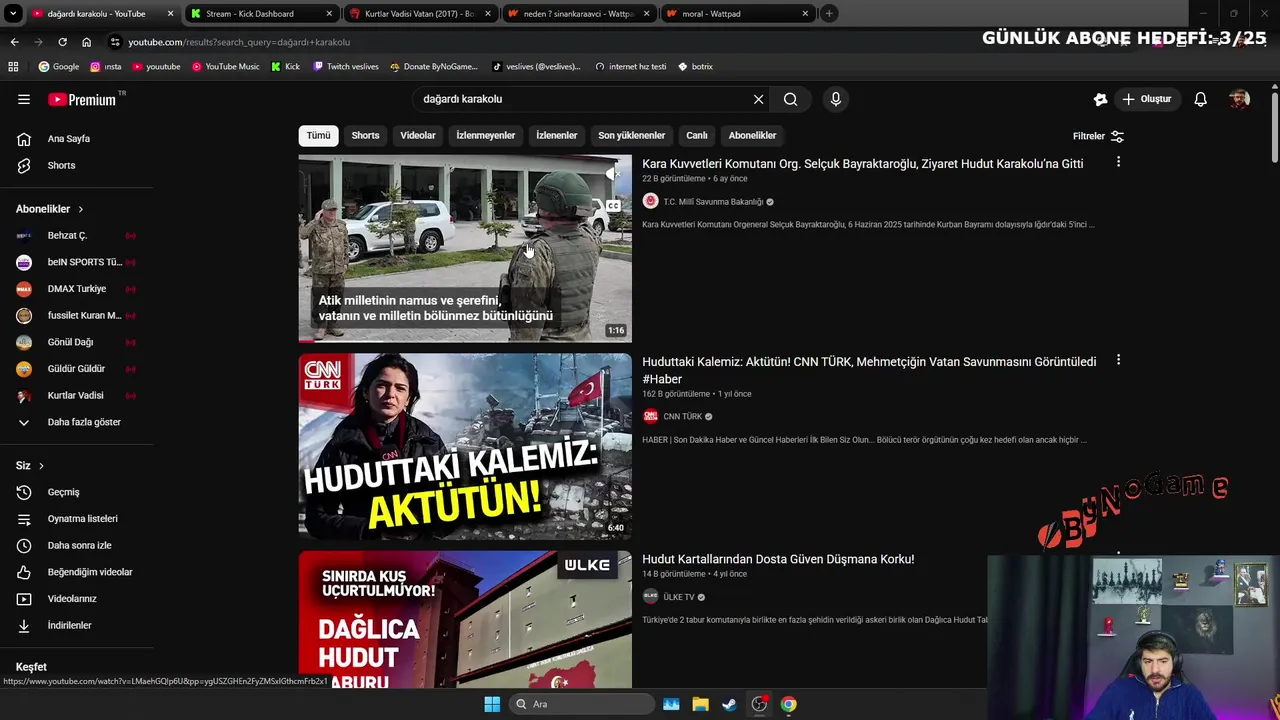Select the Abonelikler filter chip
This screenshot has height=720, width=1280.
coord(752,136)
